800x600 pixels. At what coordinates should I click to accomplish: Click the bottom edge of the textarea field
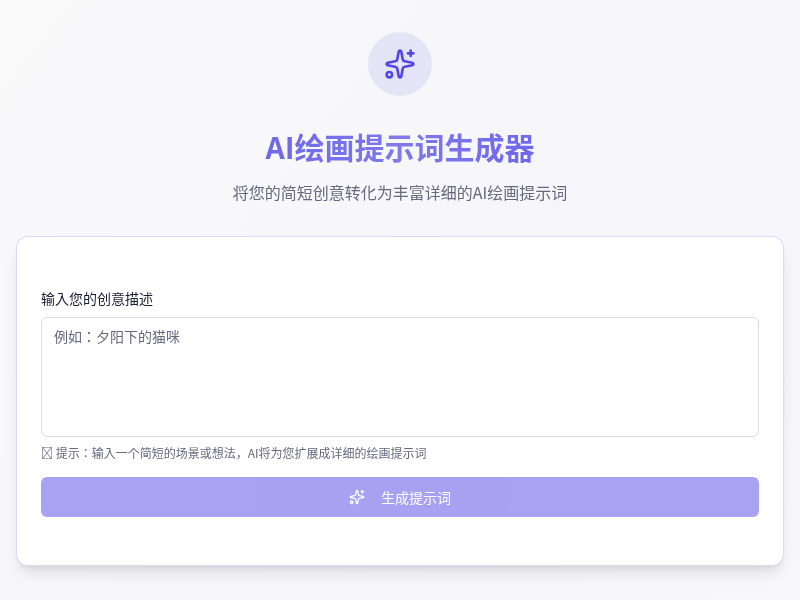(x=400, y=434)
